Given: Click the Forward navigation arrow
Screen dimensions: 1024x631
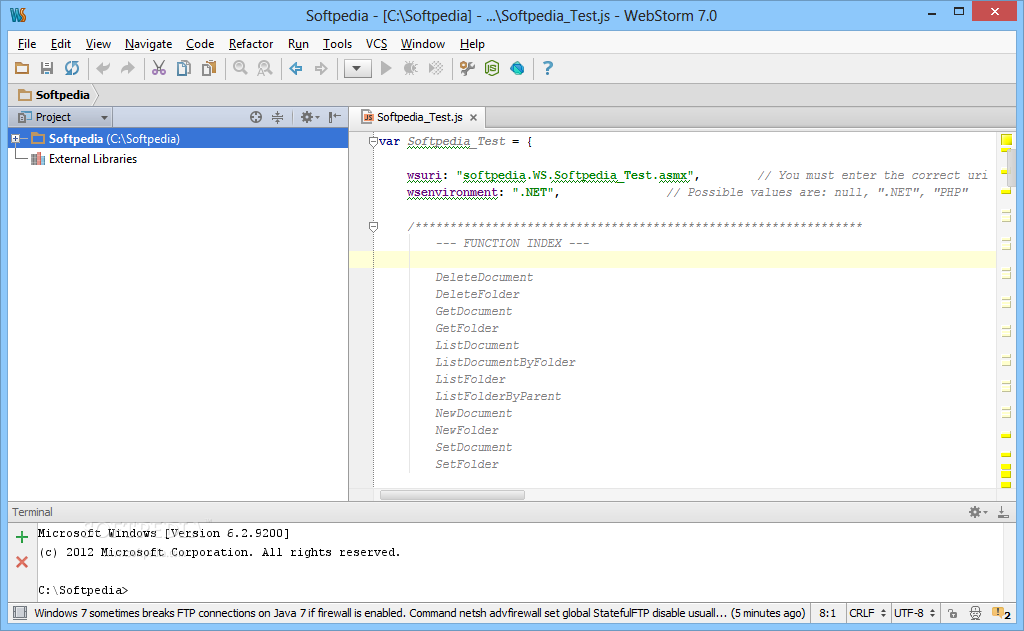Looking at the screenshot, I should pyautogui.click(x=321, y=68).
